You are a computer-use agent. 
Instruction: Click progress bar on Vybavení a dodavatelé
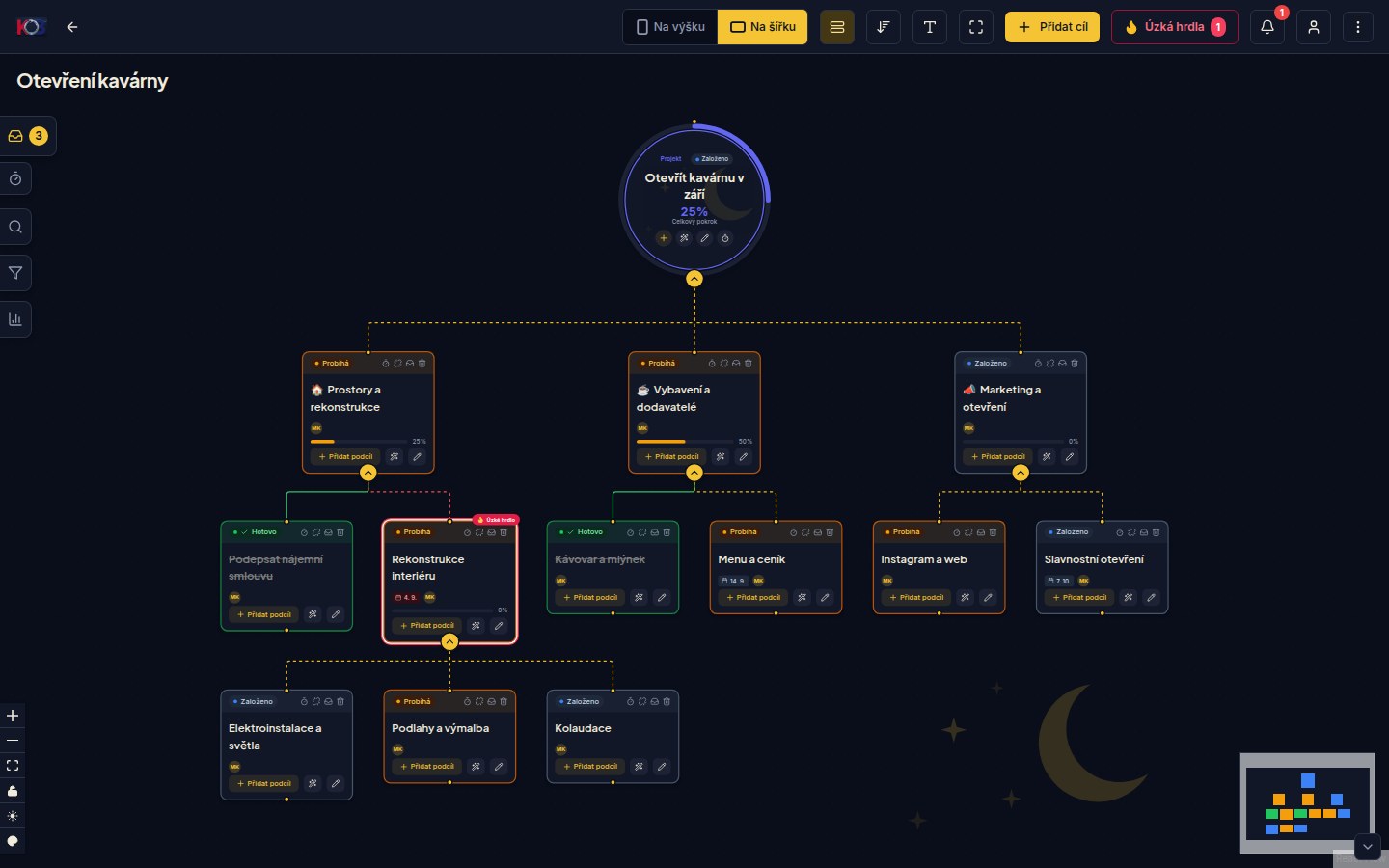(687, 442)
